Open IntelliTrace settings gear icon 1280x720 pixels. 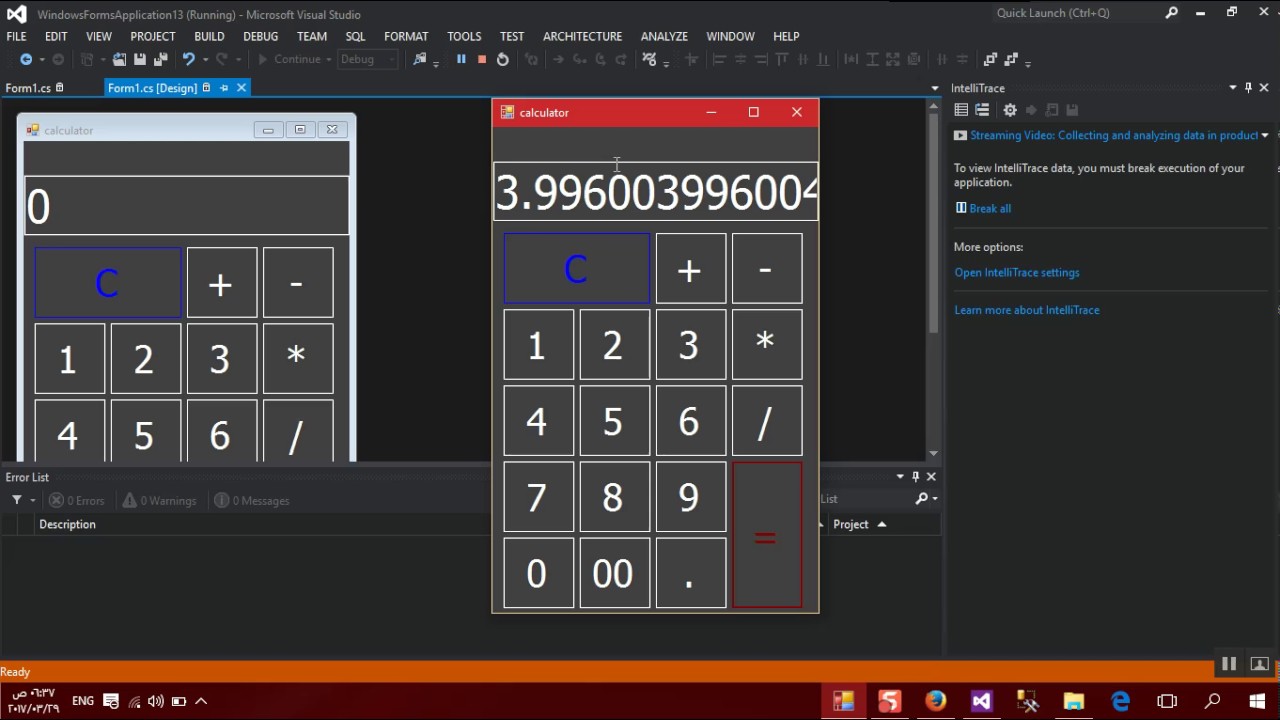[x=1010, y=110]
